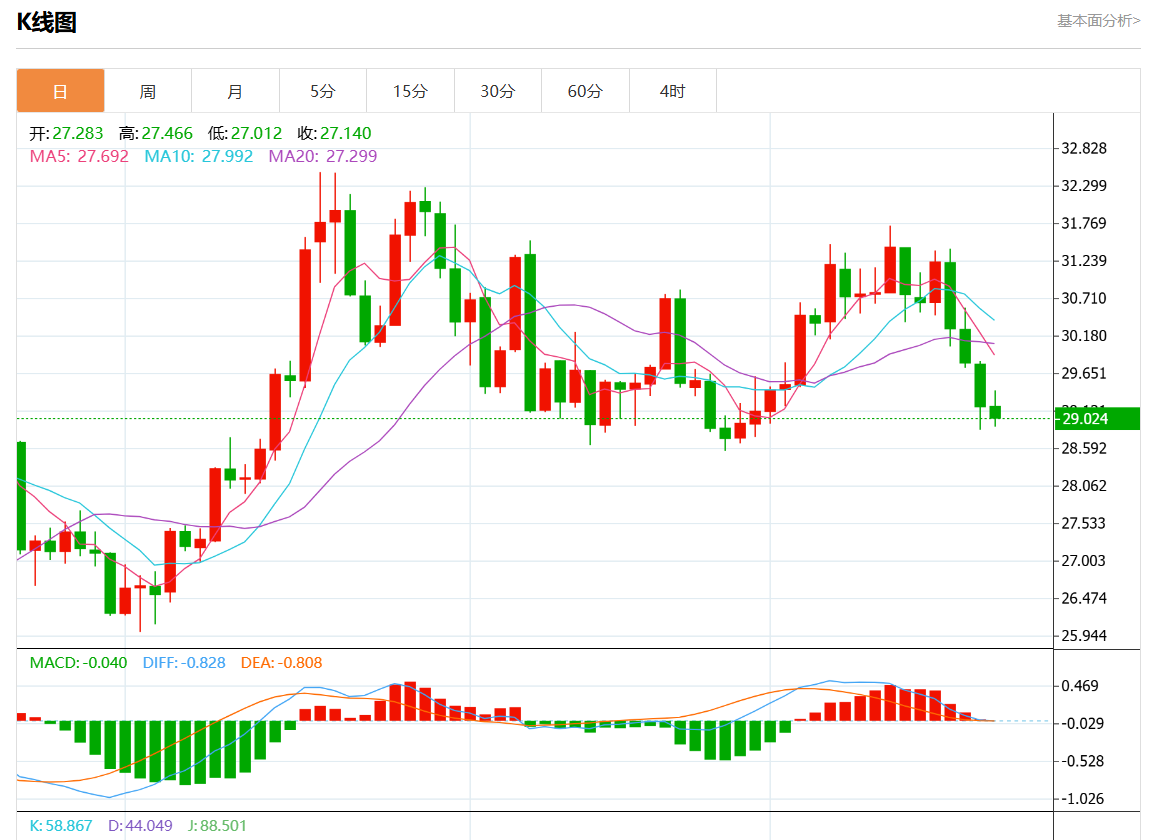Click the 29.651 price axis label
1153x840 pixels.
[1084, 374]
